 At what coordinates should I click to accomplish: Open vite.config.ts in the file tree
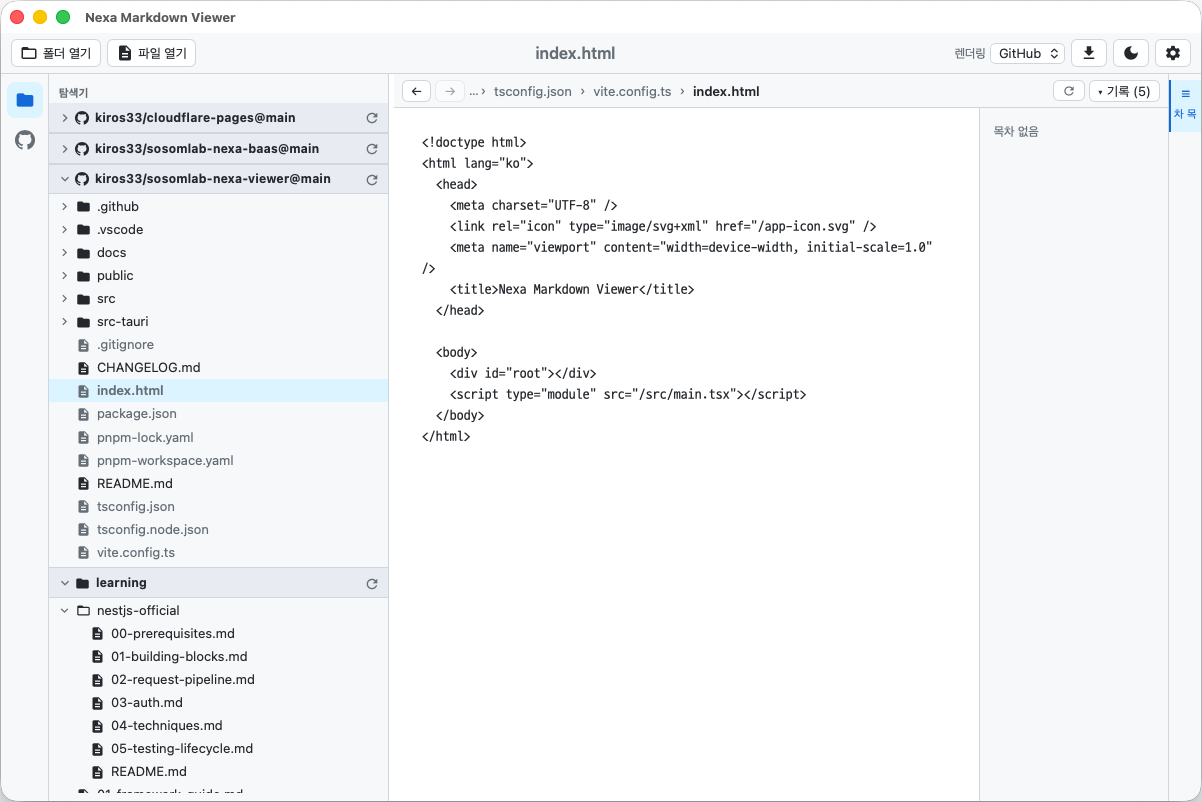(x=218, y=552)
